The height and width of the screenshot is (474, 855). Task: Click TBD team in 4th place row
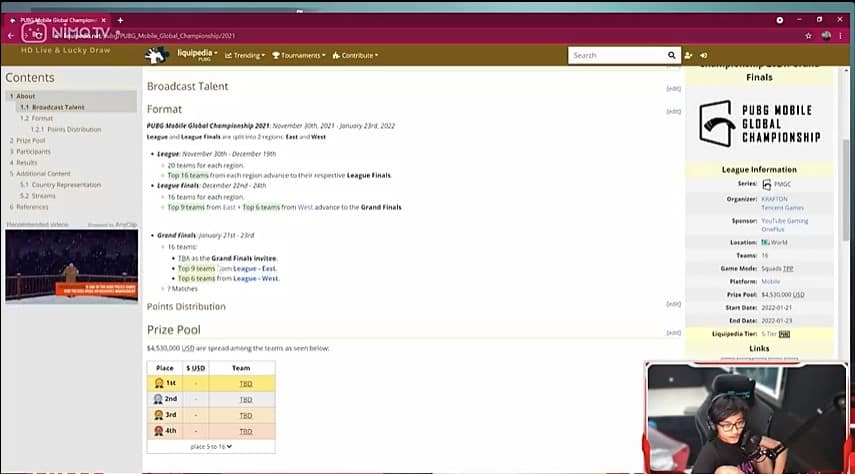246,431
